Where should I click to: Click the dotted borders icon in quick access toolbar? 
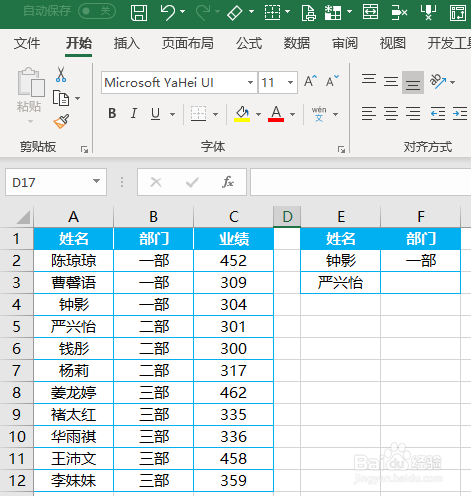coord(273,12)
